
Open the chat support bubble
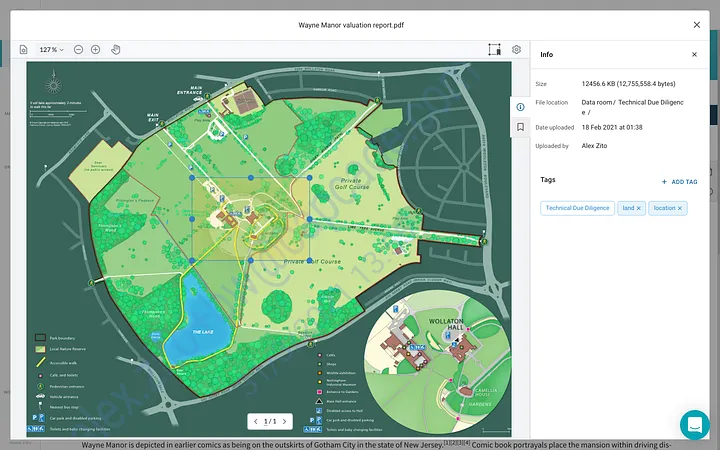695,424
